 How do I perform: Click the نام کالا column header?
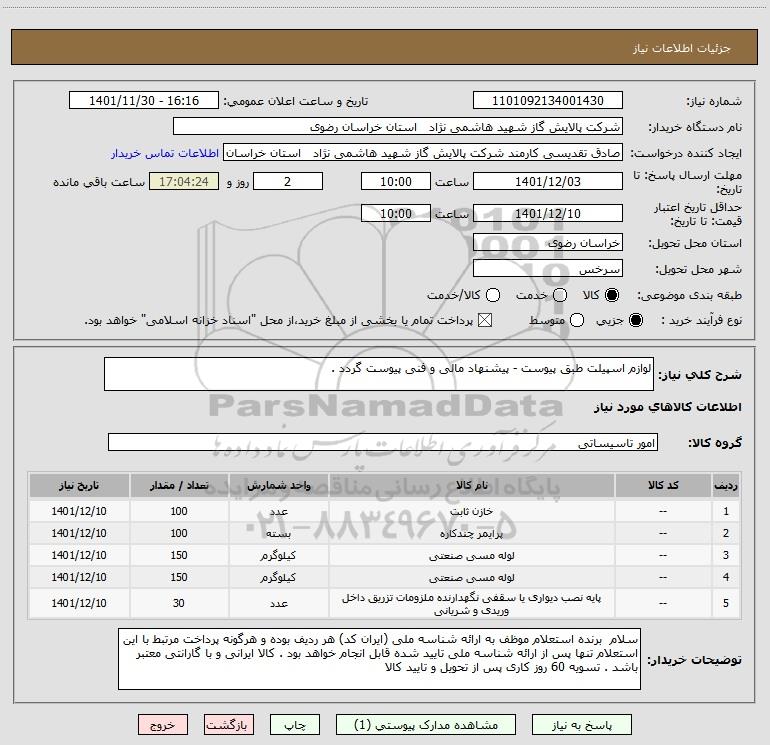(x=471, y=485)
